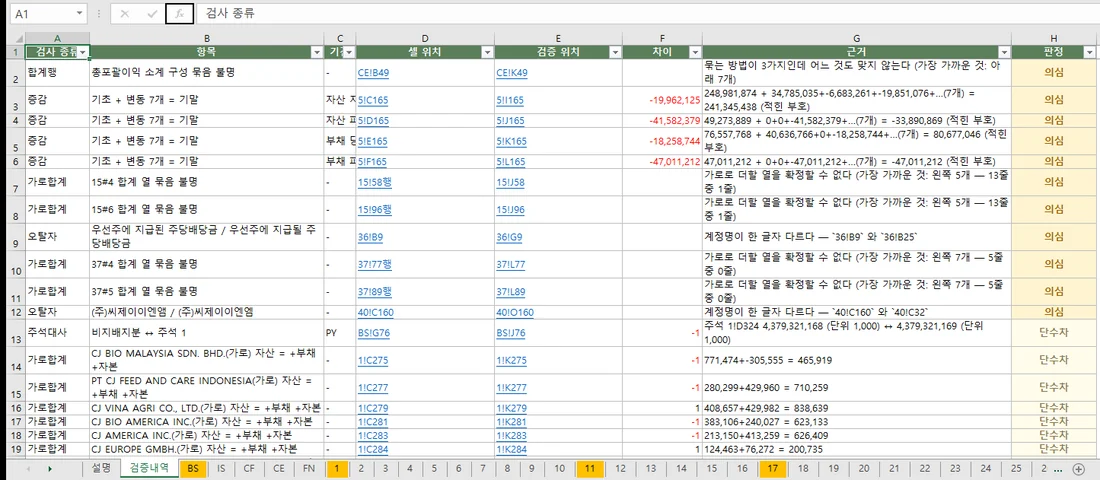The width and height of the screenshot is (1100, 480).
Task: Click the sheet tab scroll-right arrow
Action: pos(51,469)
